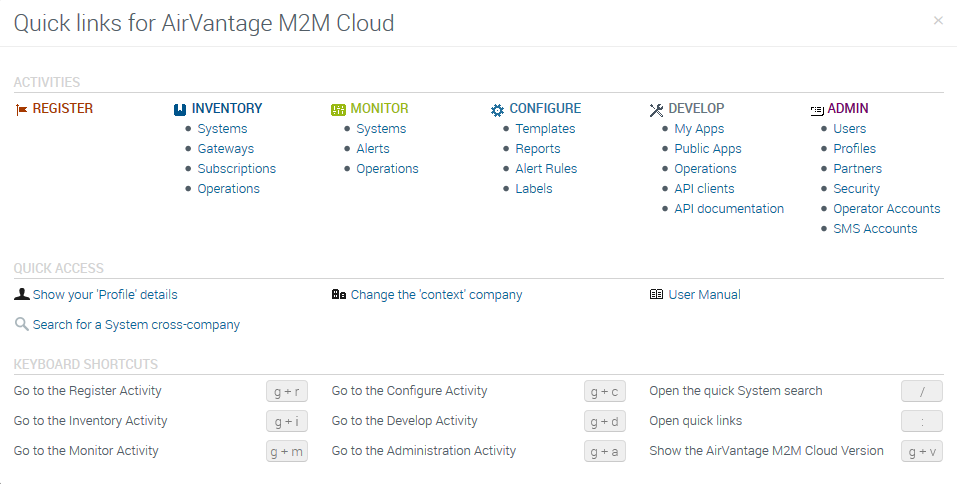Viewport: 957px width, 484px height.
Task: Go to Systems under Inventory
Action: 222,129
